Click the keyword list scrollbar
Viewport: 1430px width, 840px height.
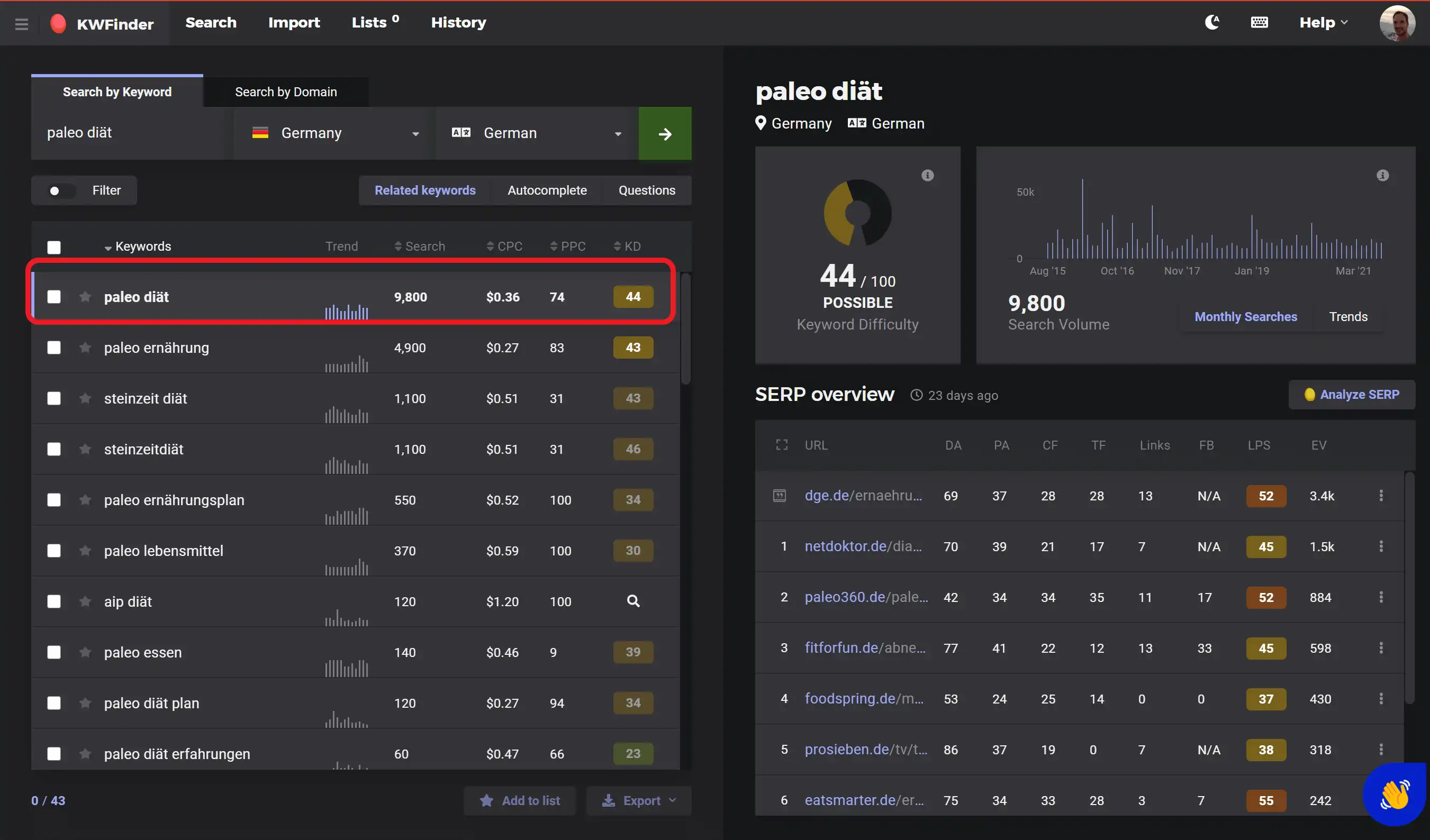click(x=685, y=329)
